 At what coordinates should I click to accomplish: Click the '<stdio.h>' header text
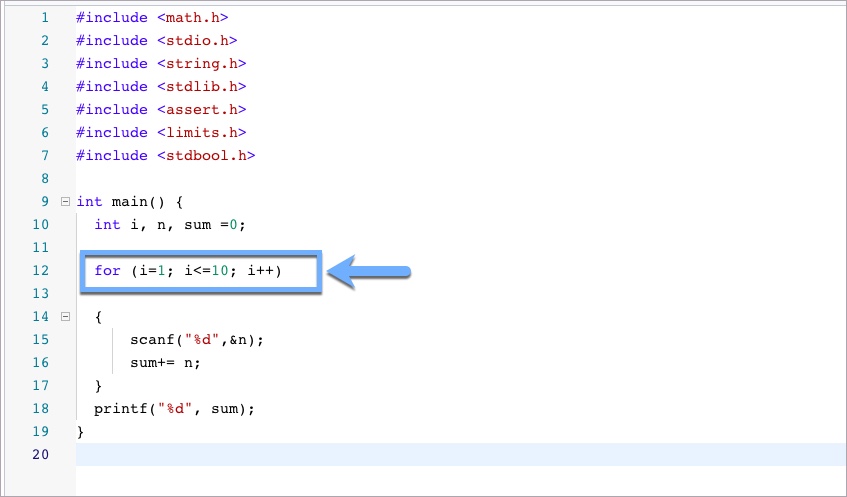197,41
